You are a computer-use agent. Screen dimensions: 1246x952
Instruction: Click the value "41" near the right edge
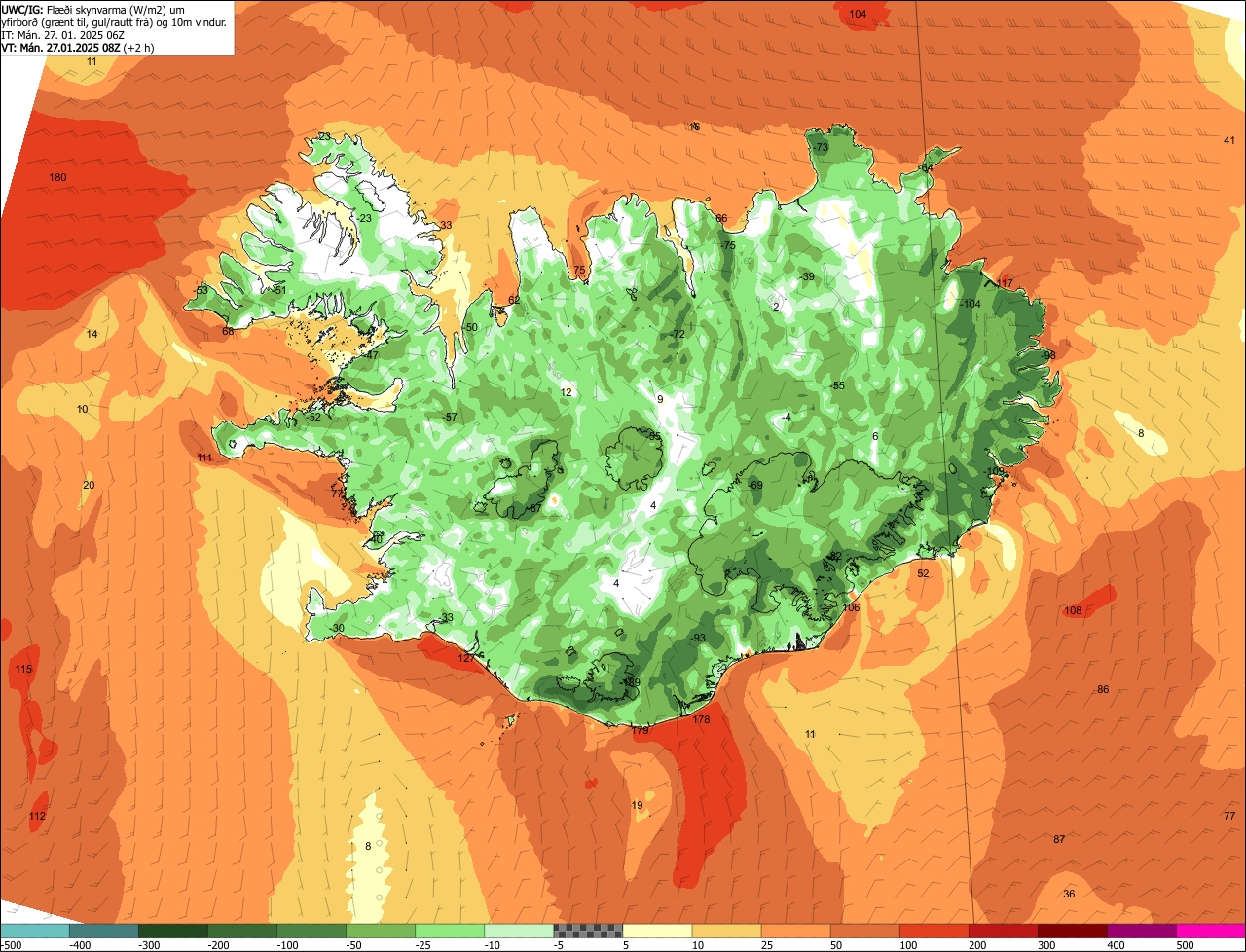[x=1228, y=140]
